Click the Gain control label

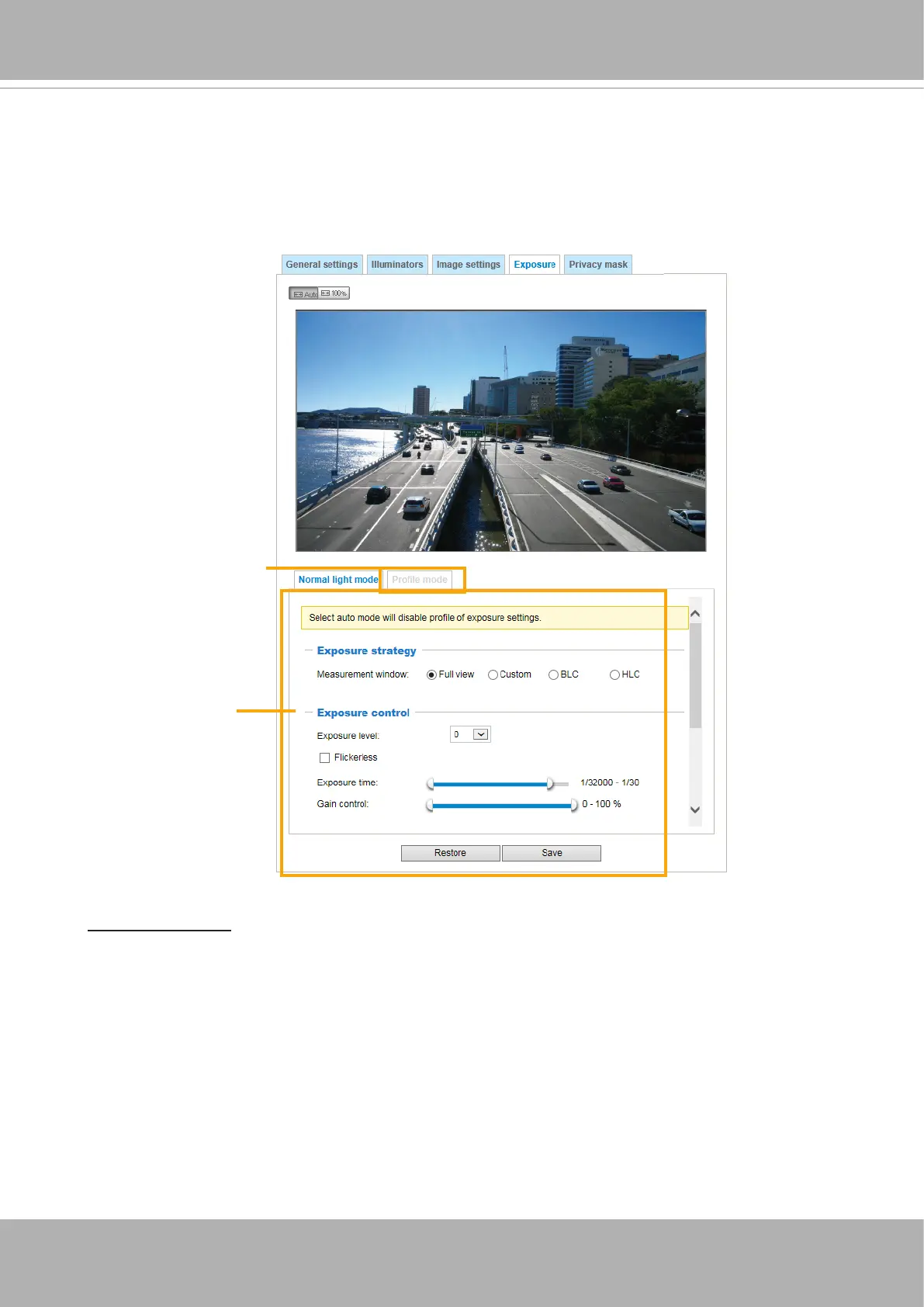point(342,805)
